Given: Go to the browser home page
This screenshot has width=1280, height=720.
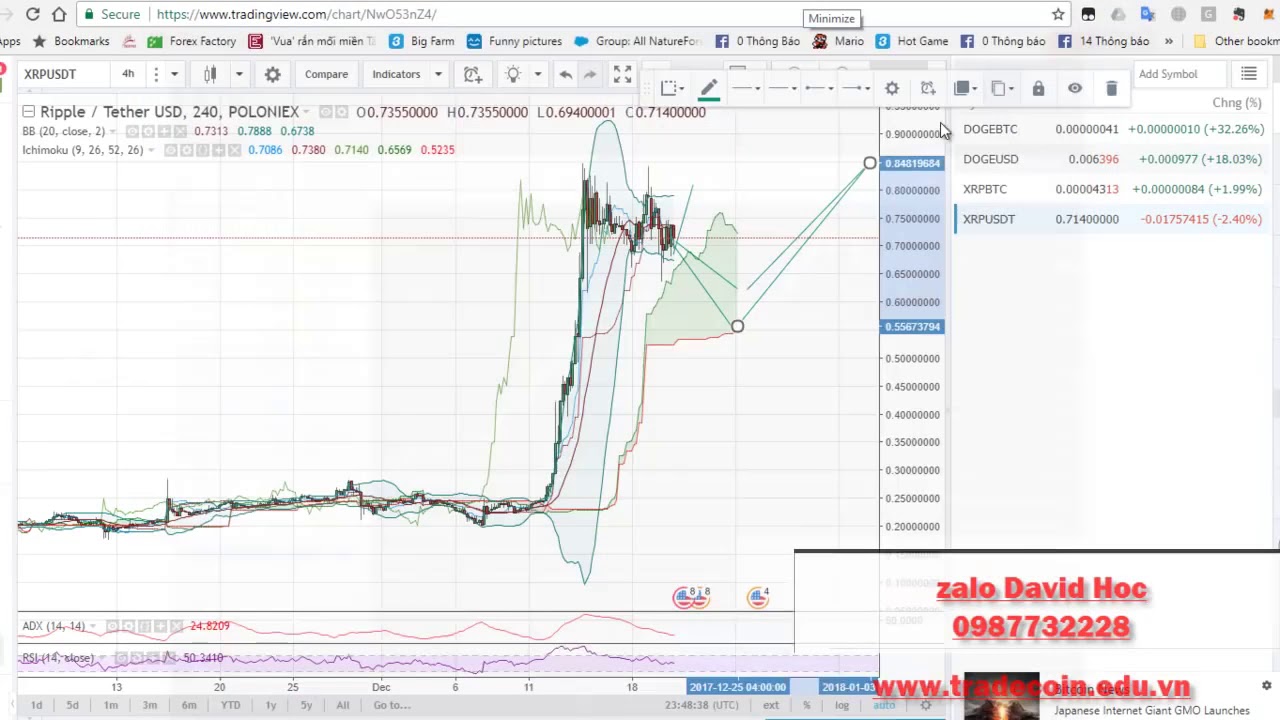Looking at the screenshot, I should pos(59,14).
